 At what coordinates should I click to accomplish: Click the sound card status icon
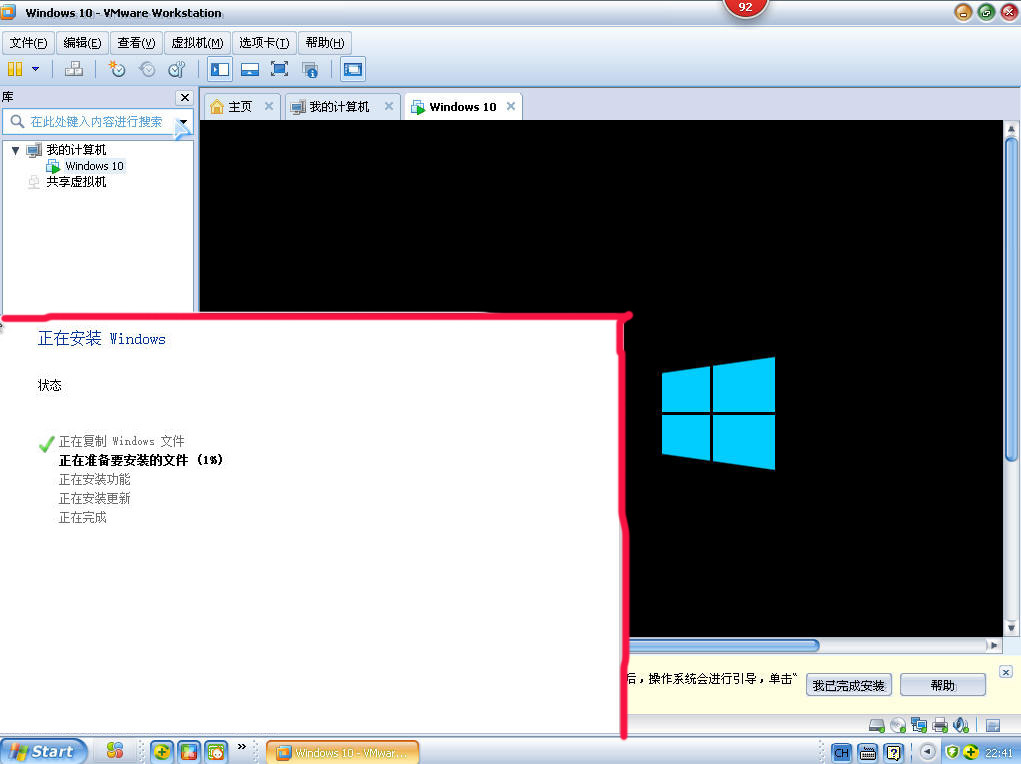(x=960, y=725)
